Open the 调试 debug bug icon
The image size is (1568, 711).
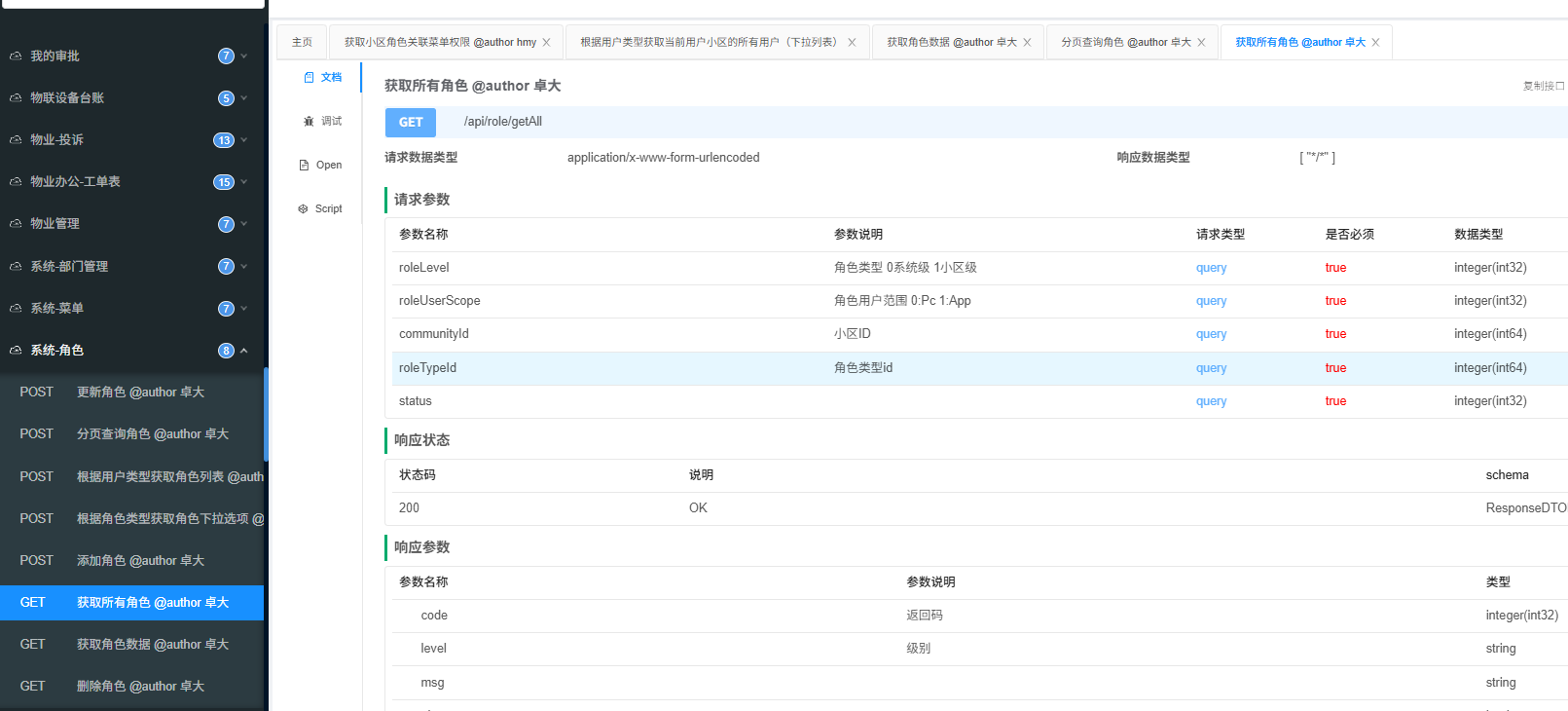(x=309, y=122)
